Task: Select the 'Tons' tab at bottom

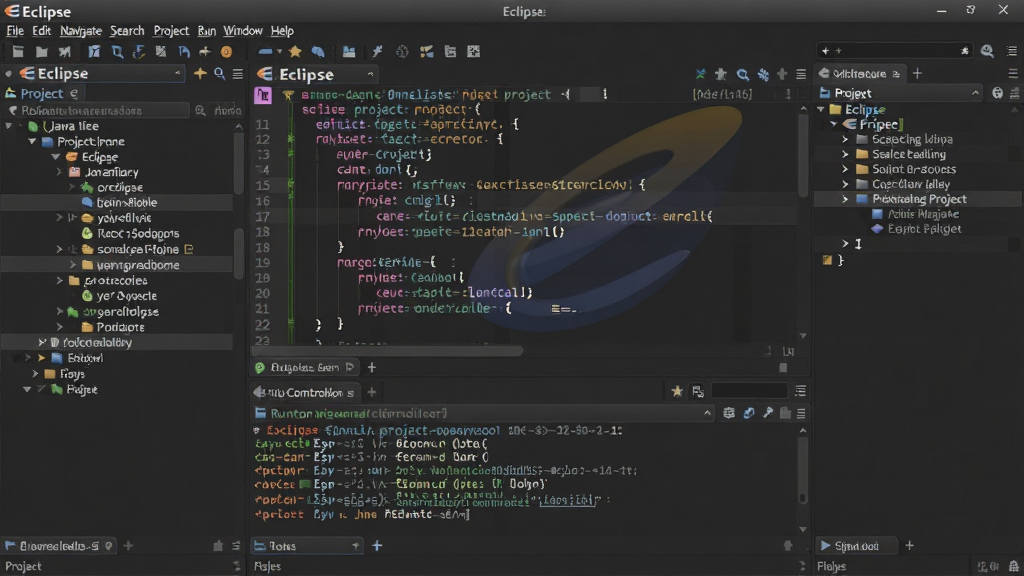Action: (x=307, y=546)
